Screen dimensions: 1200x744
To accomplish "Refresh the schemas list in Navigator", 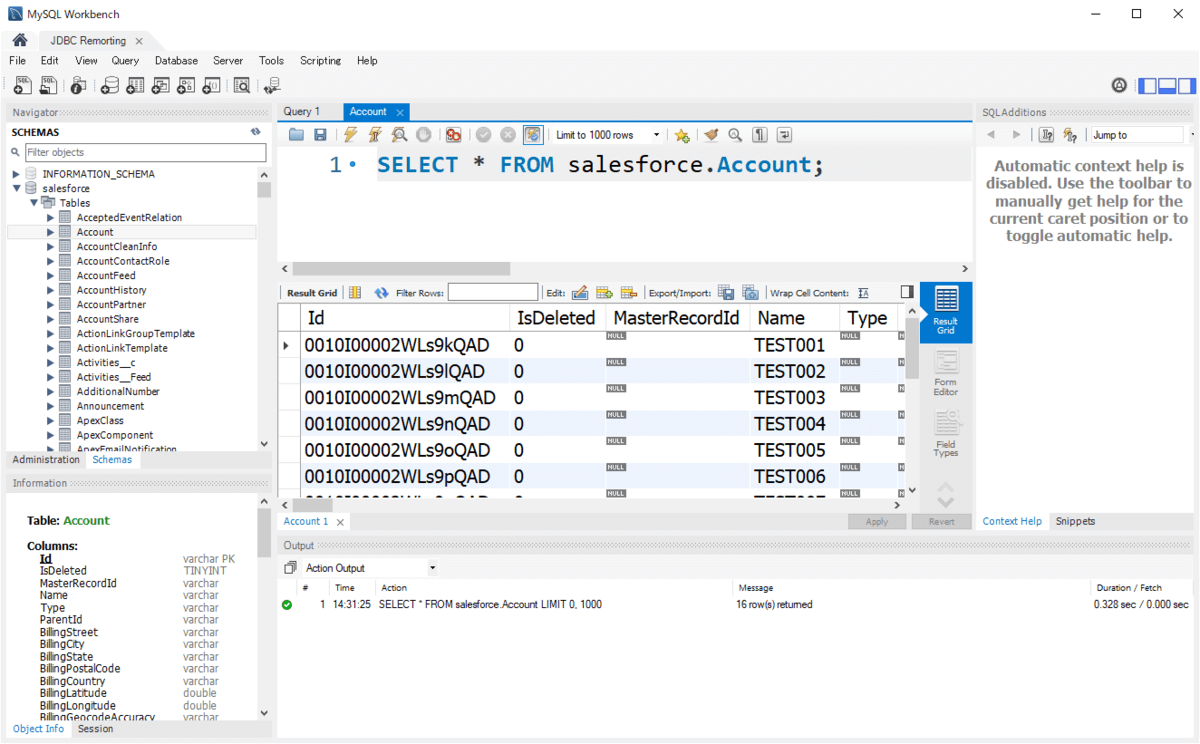I will click(x=256, y=132).
